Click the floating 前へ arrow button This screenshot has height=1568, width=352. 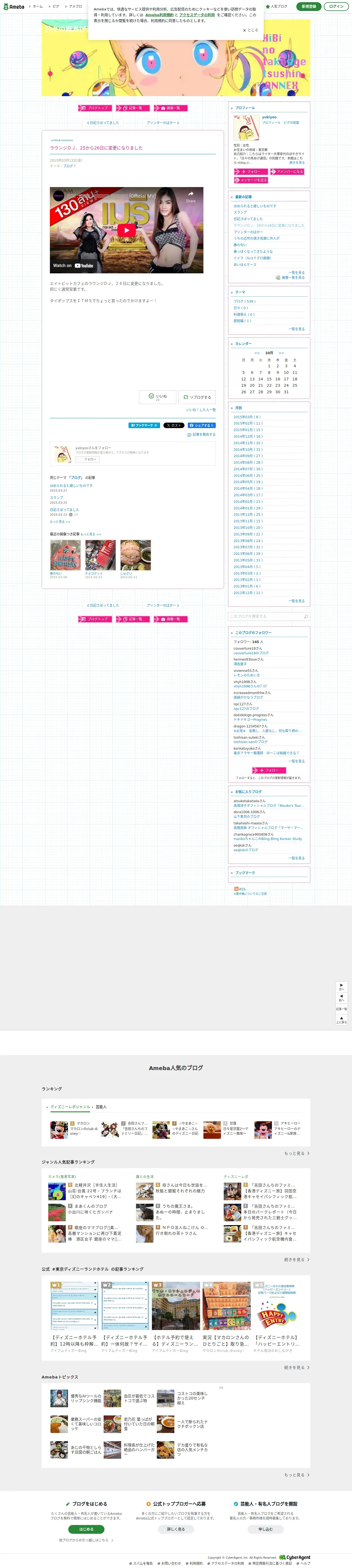tap(342, 998)
